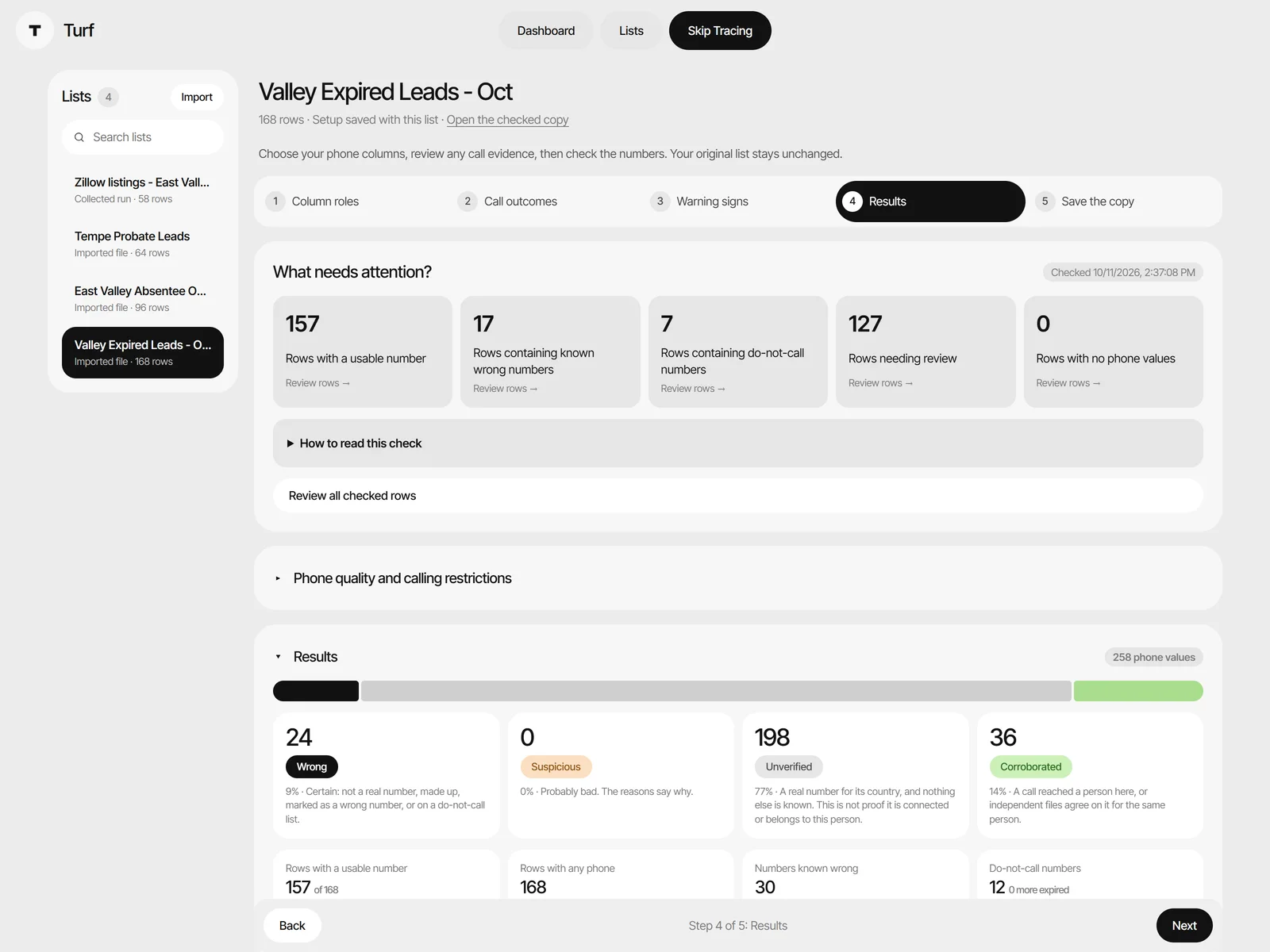The height and width of the screenshot is (952, 1270).
Task: Click Review all checked rows
Action: tap(738, 496)
